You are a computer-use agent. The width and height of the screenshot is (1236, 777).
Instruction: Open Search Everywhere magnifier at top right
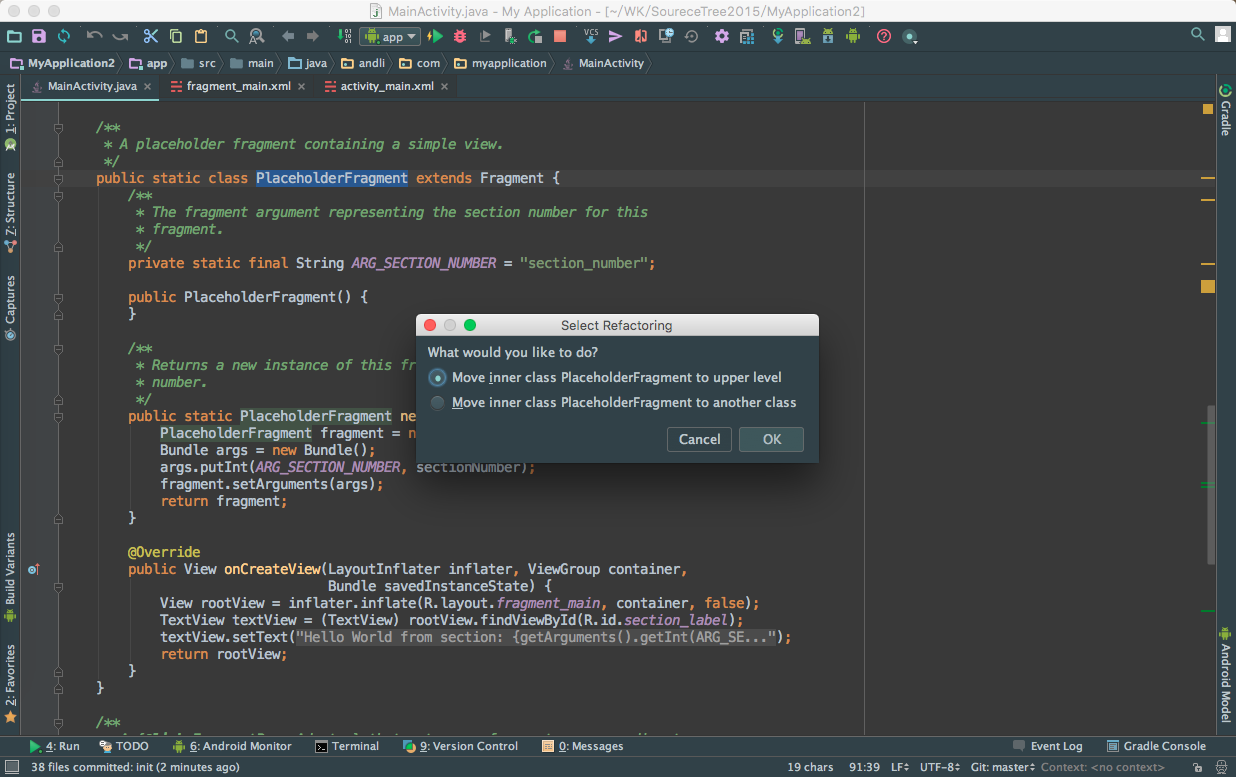click(1198, 34)
